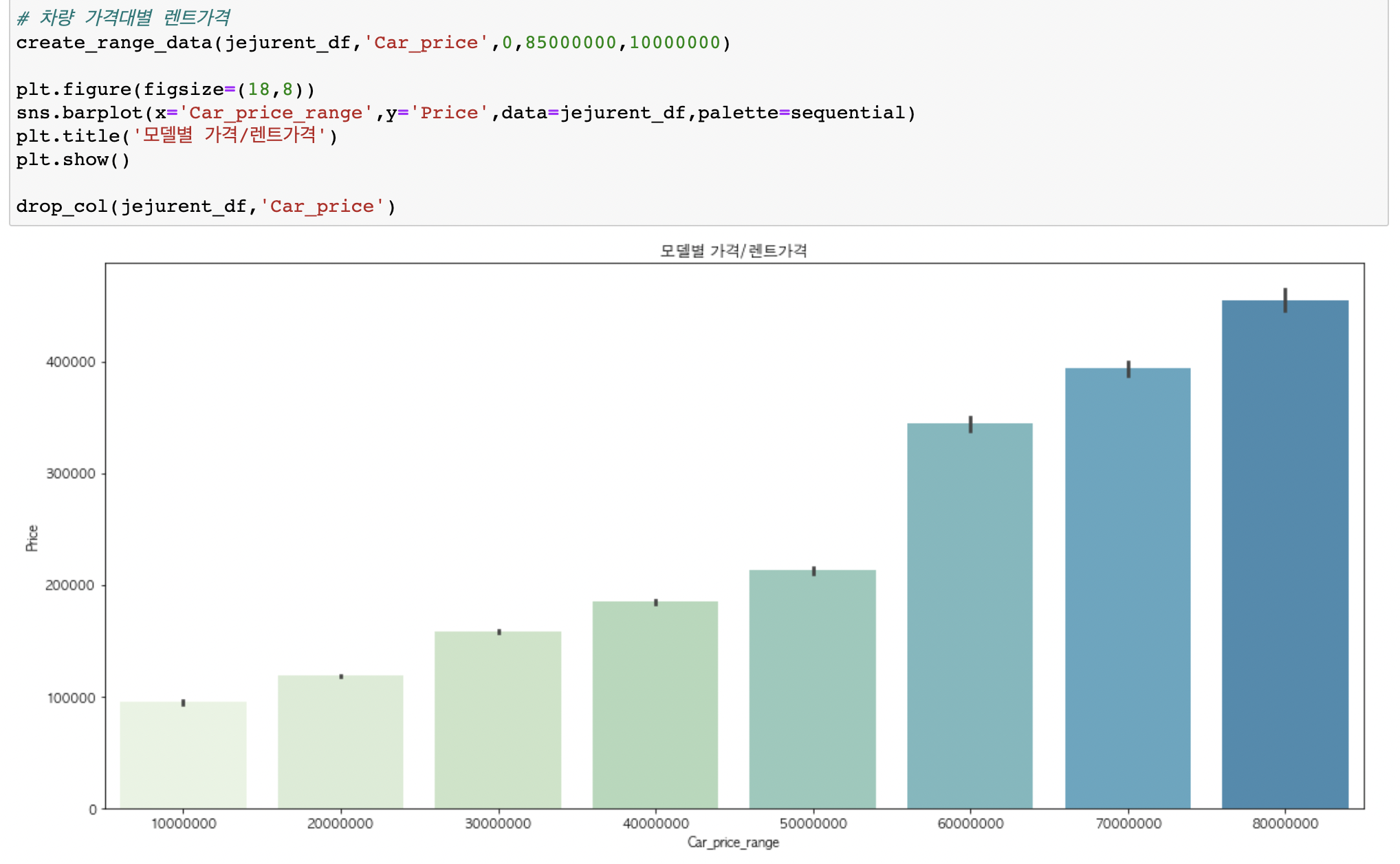Select the Car_price_range x-axis label
This screenshot has width=1400, height=864.
point(734,842)
